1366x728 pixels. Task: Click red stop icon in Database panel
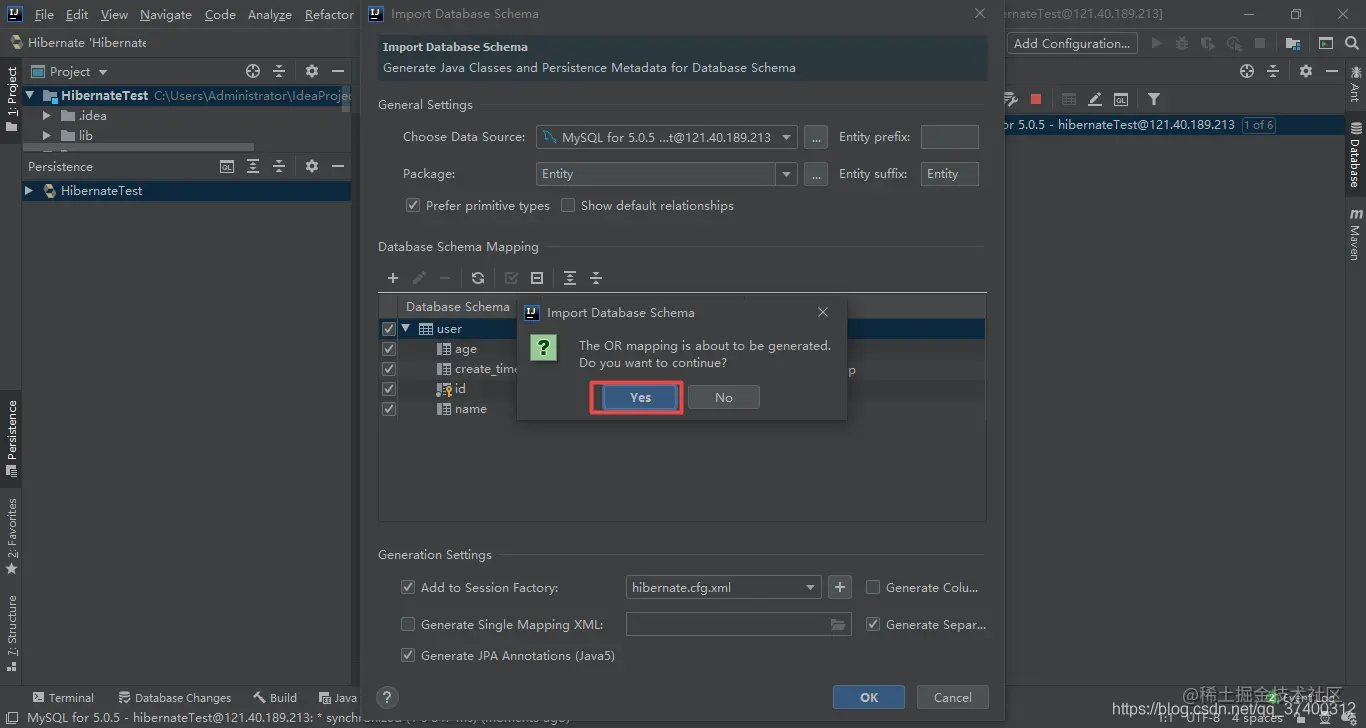(1036, 99)
